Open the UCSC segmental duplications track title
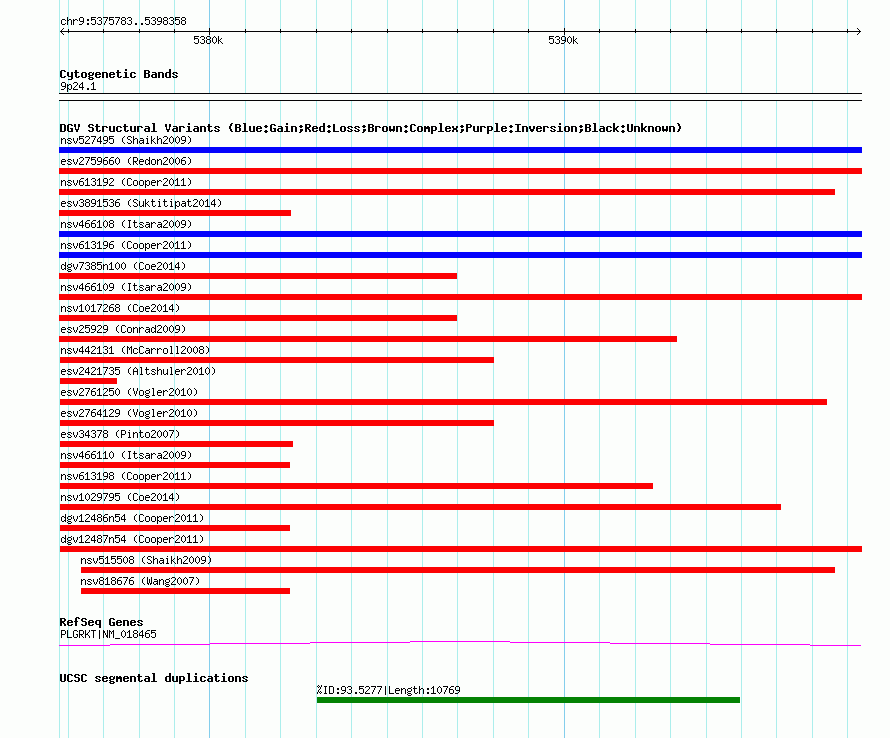890x738 pixels. tap(154, 678)
